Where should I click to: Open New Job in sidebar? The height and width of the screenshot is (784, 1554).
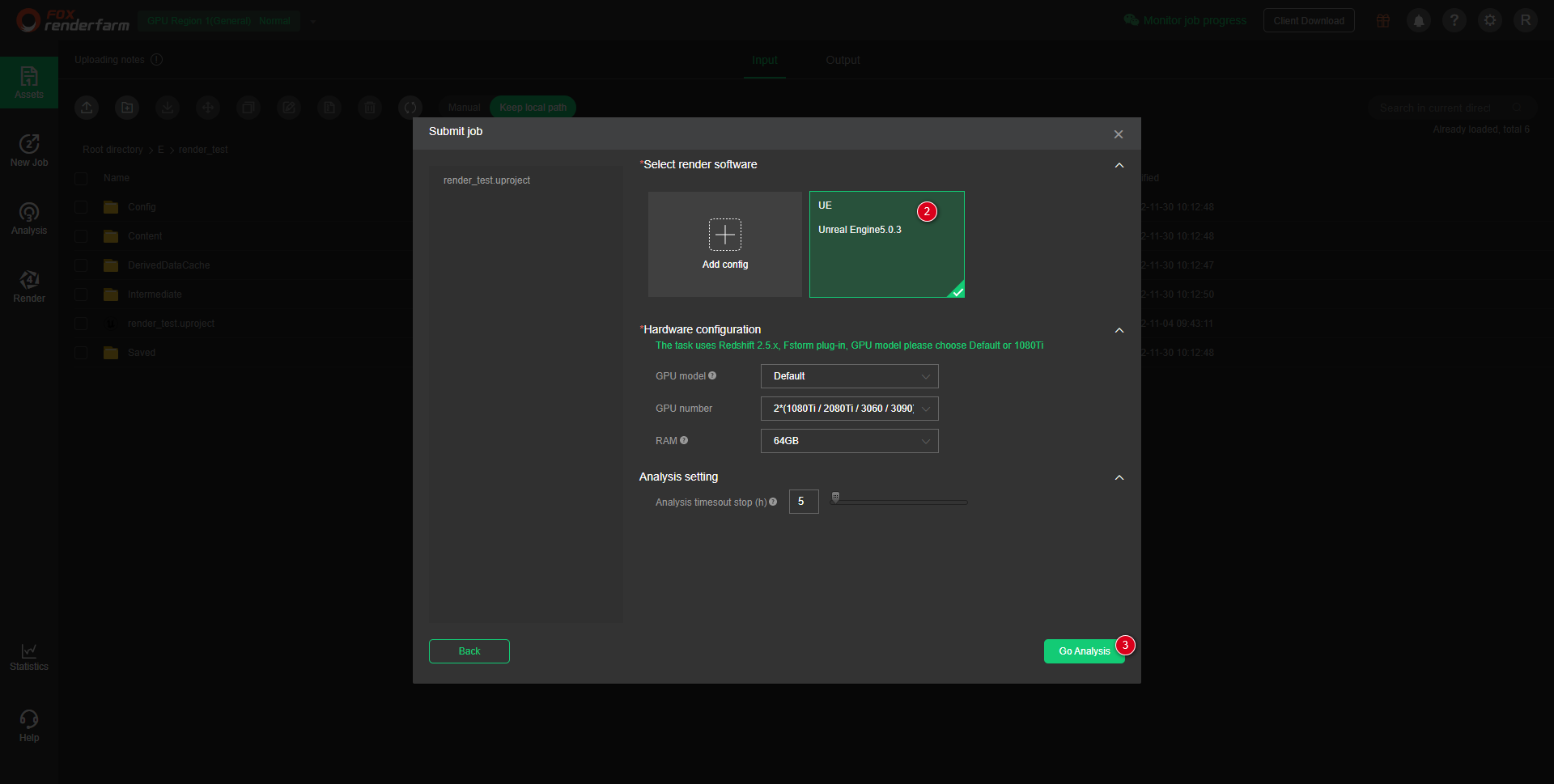click(29, 150)
